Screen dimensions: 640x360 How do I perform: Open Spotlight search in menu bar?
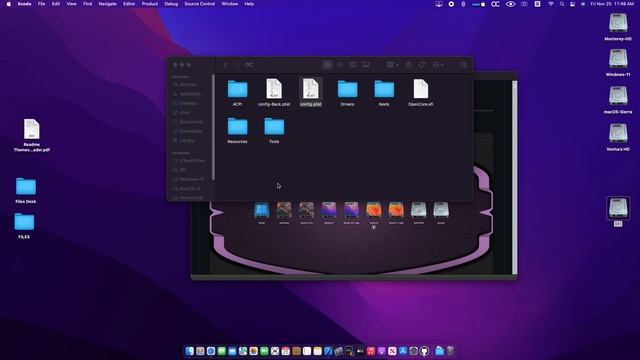point(562,4)
